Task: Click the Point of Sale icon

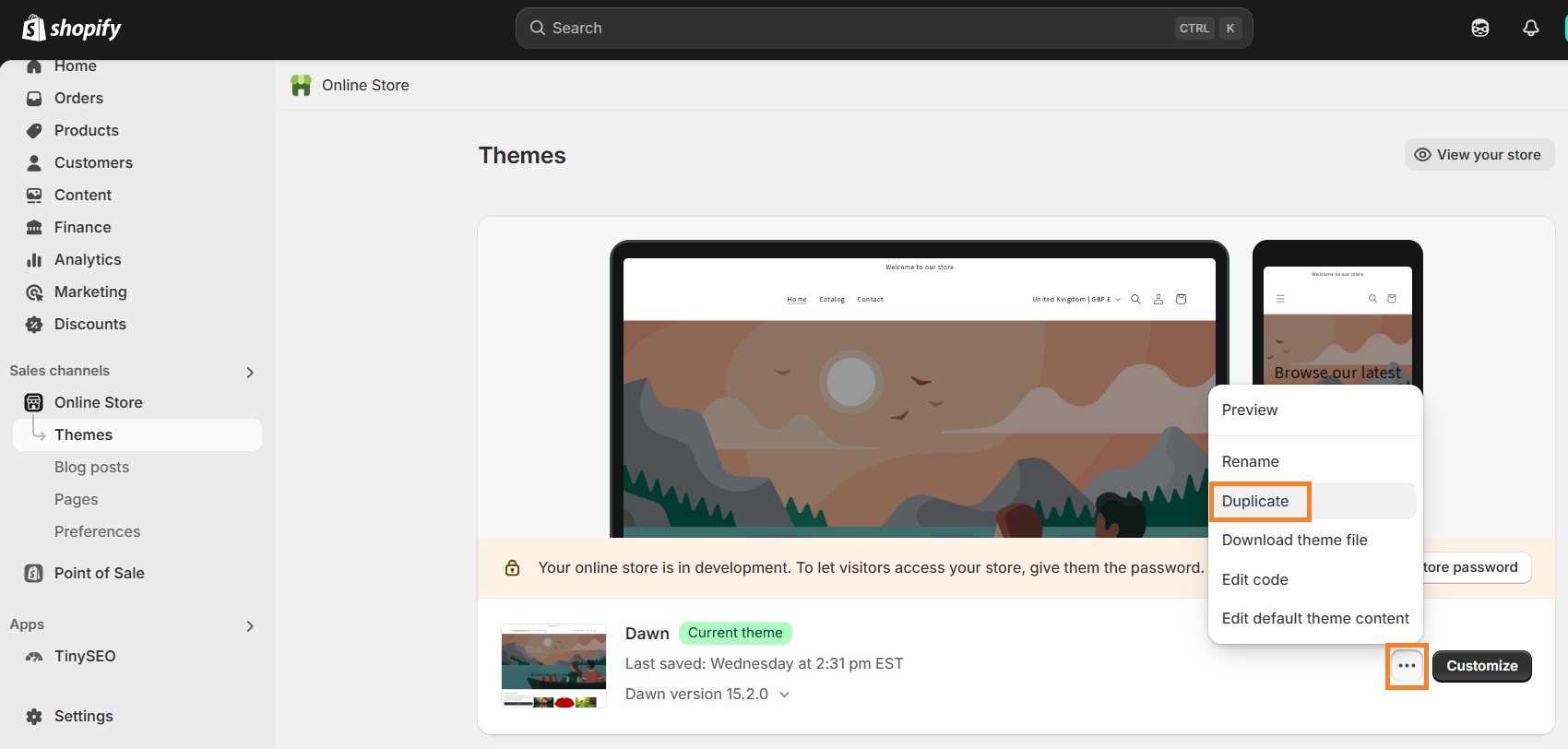Action: click(34, 573)
